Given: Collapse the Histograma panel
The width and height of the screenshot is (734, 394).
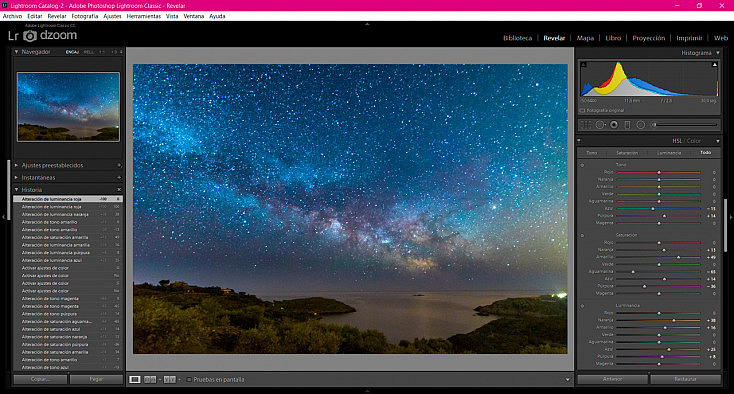Looking at the screenshot, I should [x=718, y=53].
